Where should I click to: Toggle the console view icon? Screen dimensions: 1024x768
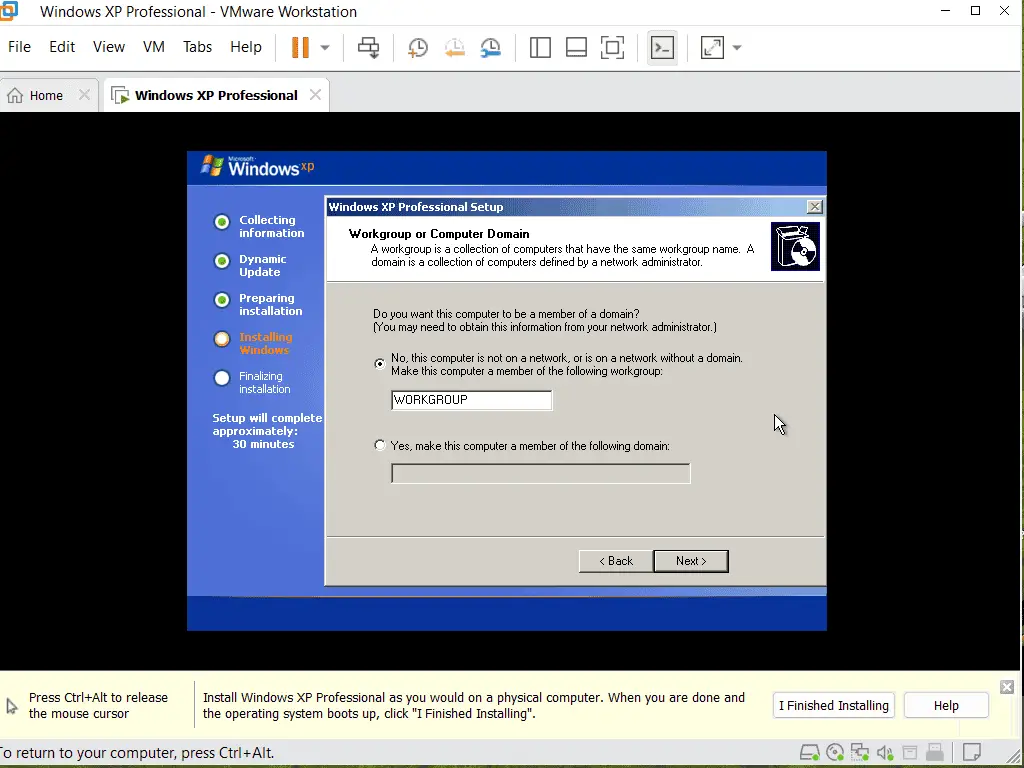(x=662, y=47)
